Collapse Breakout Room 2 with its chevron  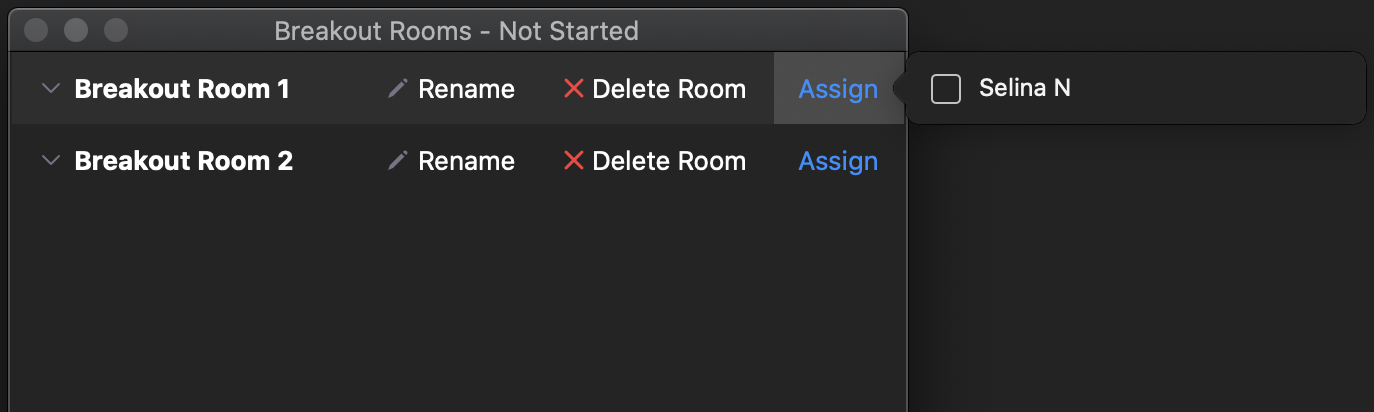[x=51, y=161]
